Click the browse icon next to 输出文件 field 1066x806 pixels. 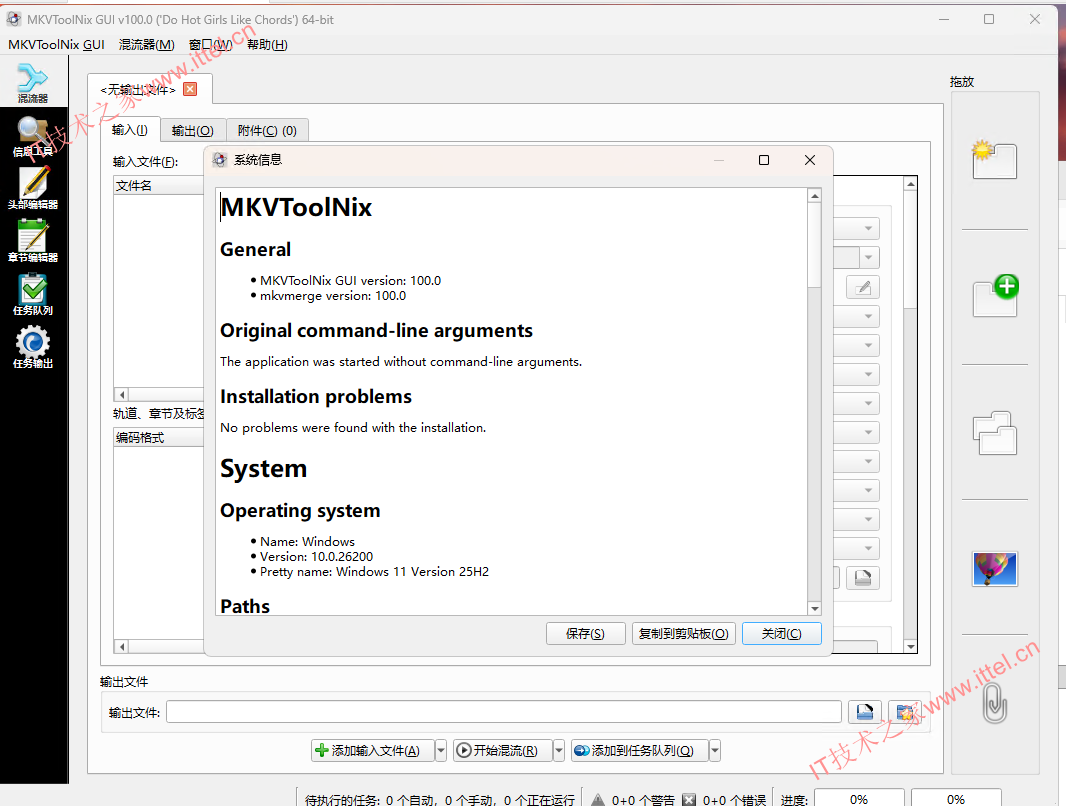click(x=865, y=712)
